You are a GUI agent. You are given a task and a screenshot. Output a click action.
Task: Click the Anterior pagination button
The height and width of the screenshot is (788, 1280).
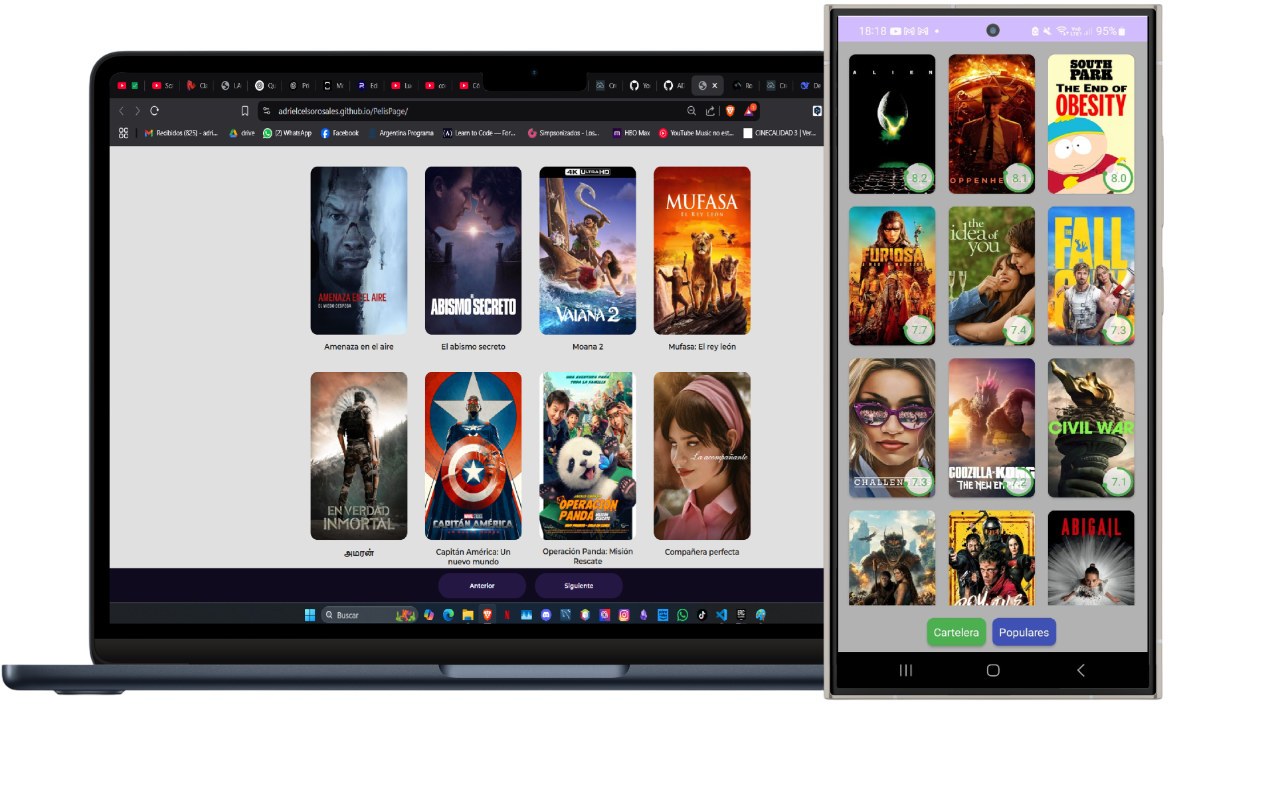[482, 586]
